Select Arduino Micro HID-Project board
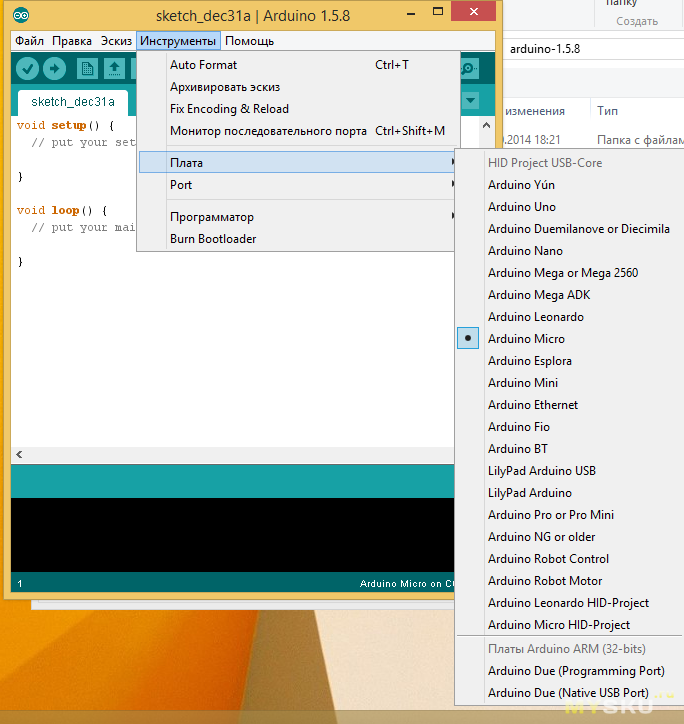 coord(569,625)
